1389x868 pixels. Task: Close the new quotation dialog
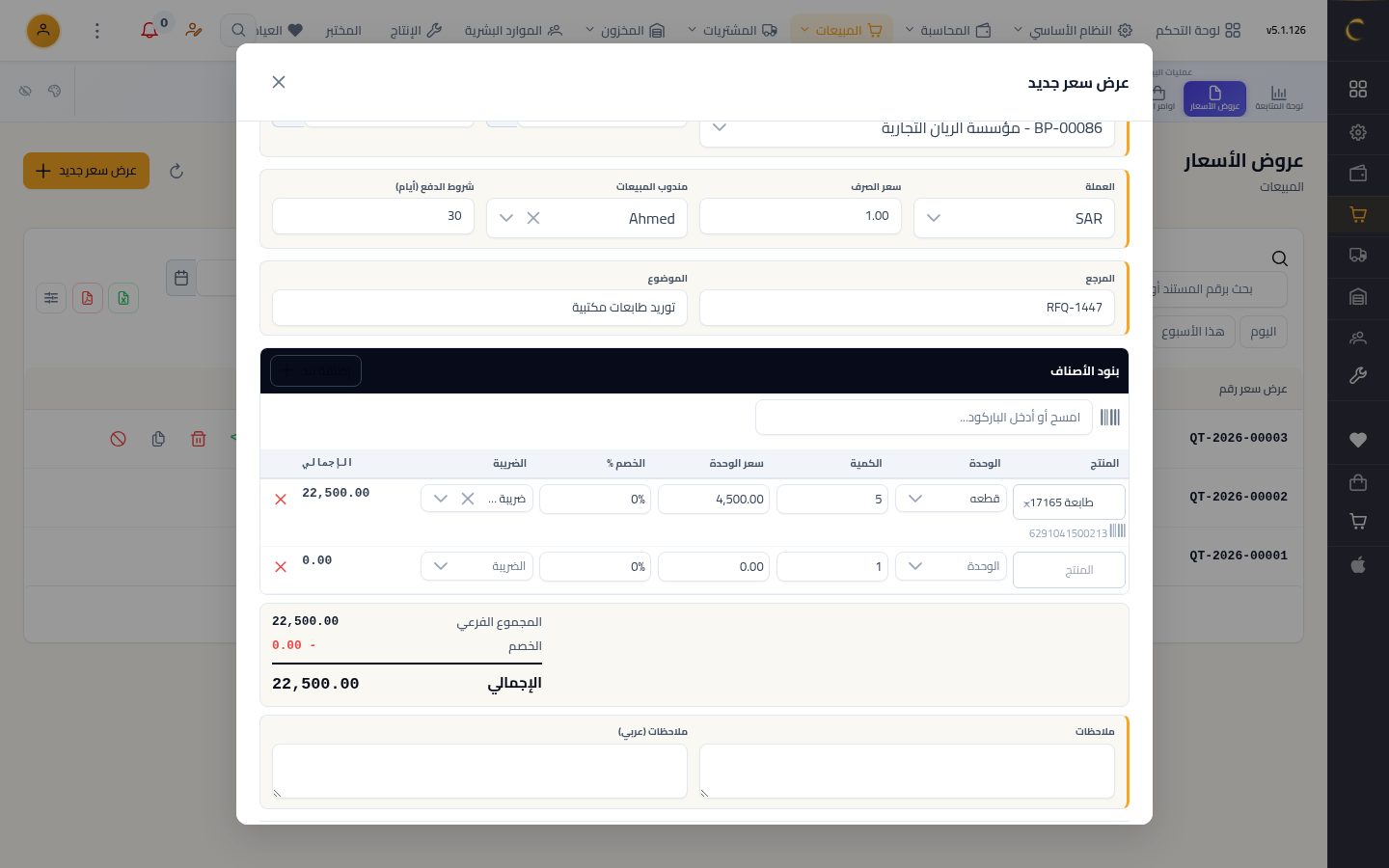(279, 82)
